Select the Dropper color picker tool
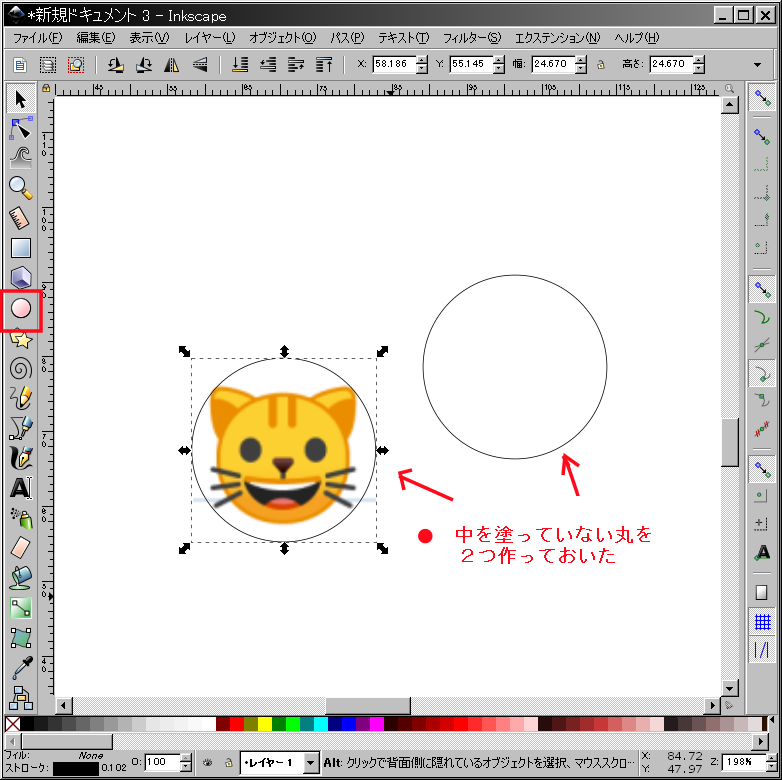782x780 pixels. (20, 668)
